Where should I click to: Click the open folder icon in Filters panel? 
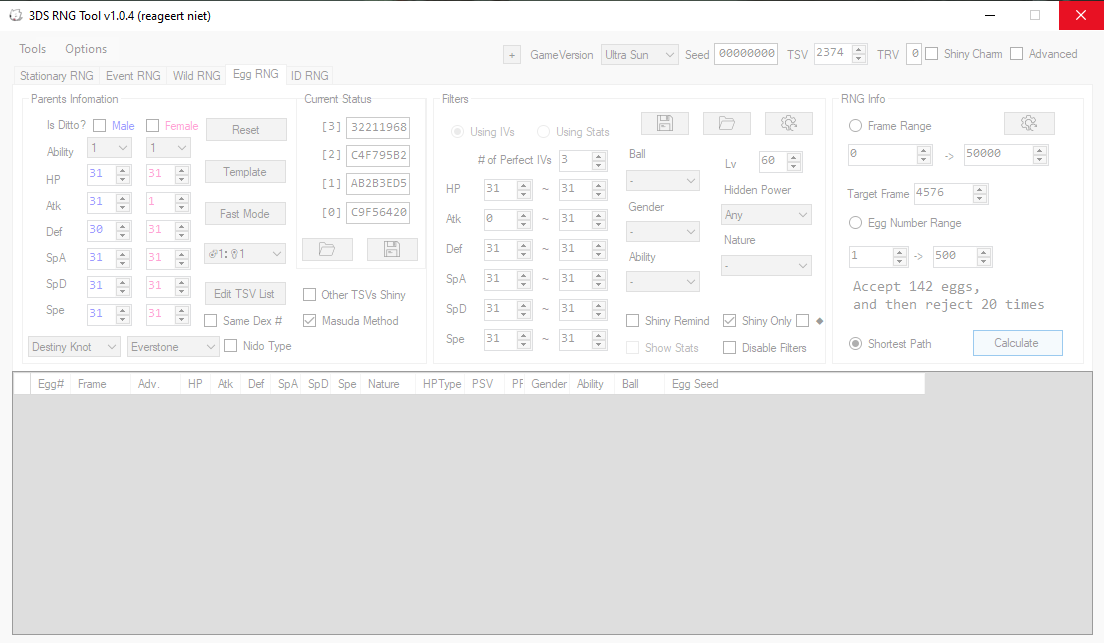pos(726,123)
